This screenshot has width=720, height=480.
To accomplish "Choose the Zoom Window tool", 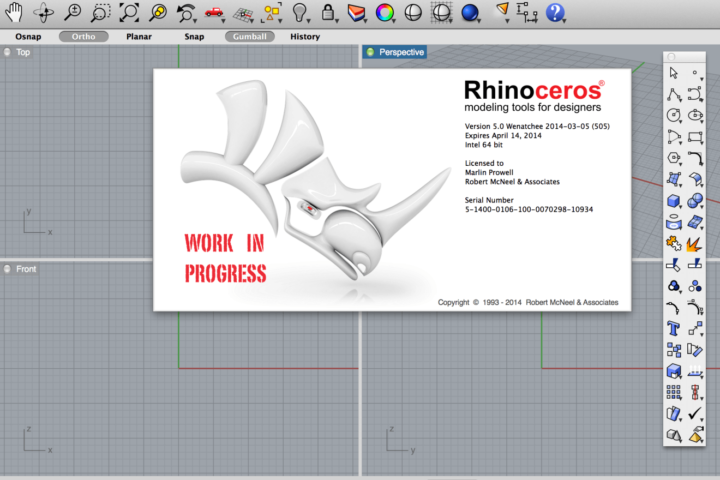I will coord(100,13).
